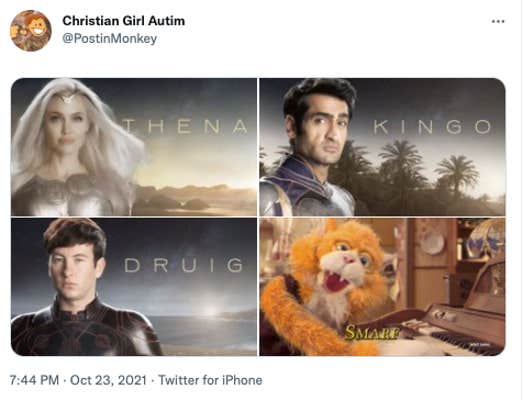Open the Kingo poster image

tap(382, 147)
